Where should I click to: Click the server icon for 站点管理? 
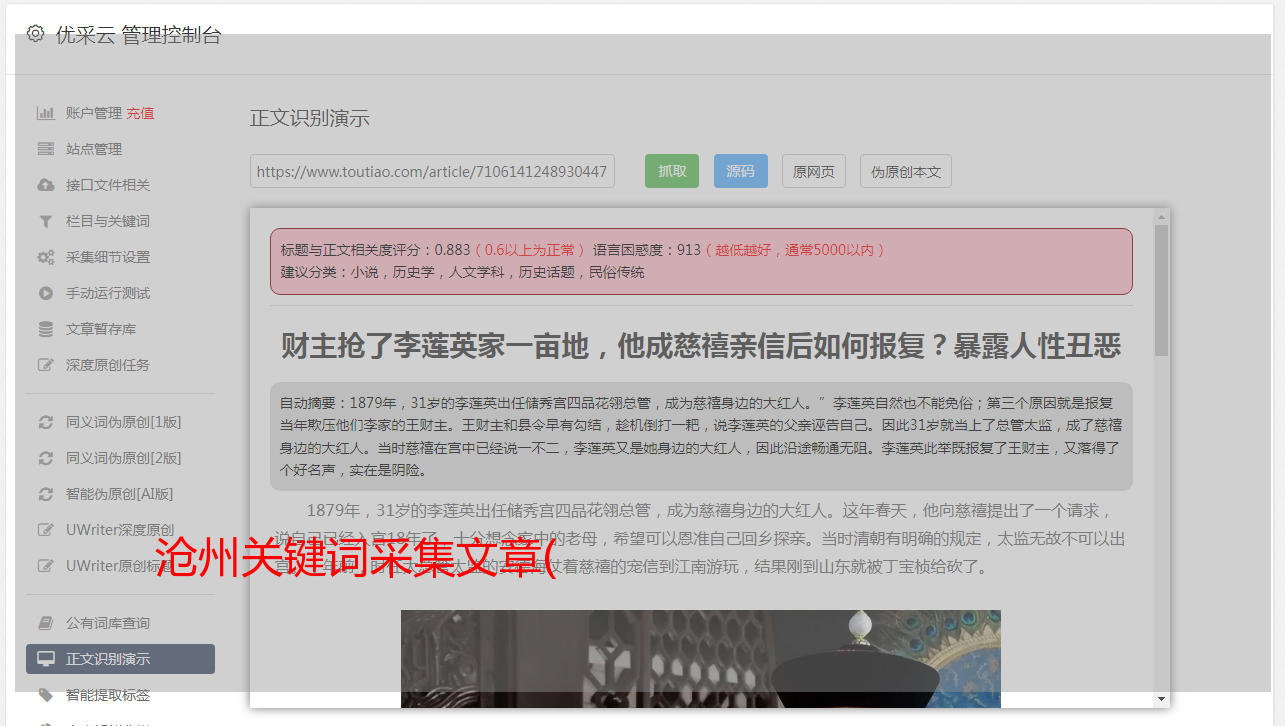pos(46,149)
